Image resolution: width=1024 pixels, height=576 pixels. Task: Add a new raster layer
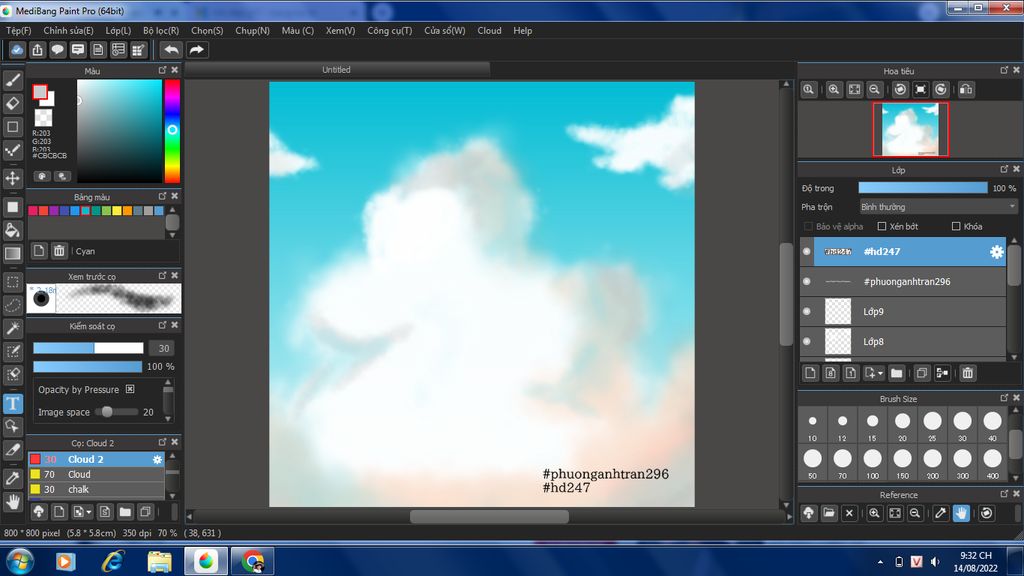point(810,373)
